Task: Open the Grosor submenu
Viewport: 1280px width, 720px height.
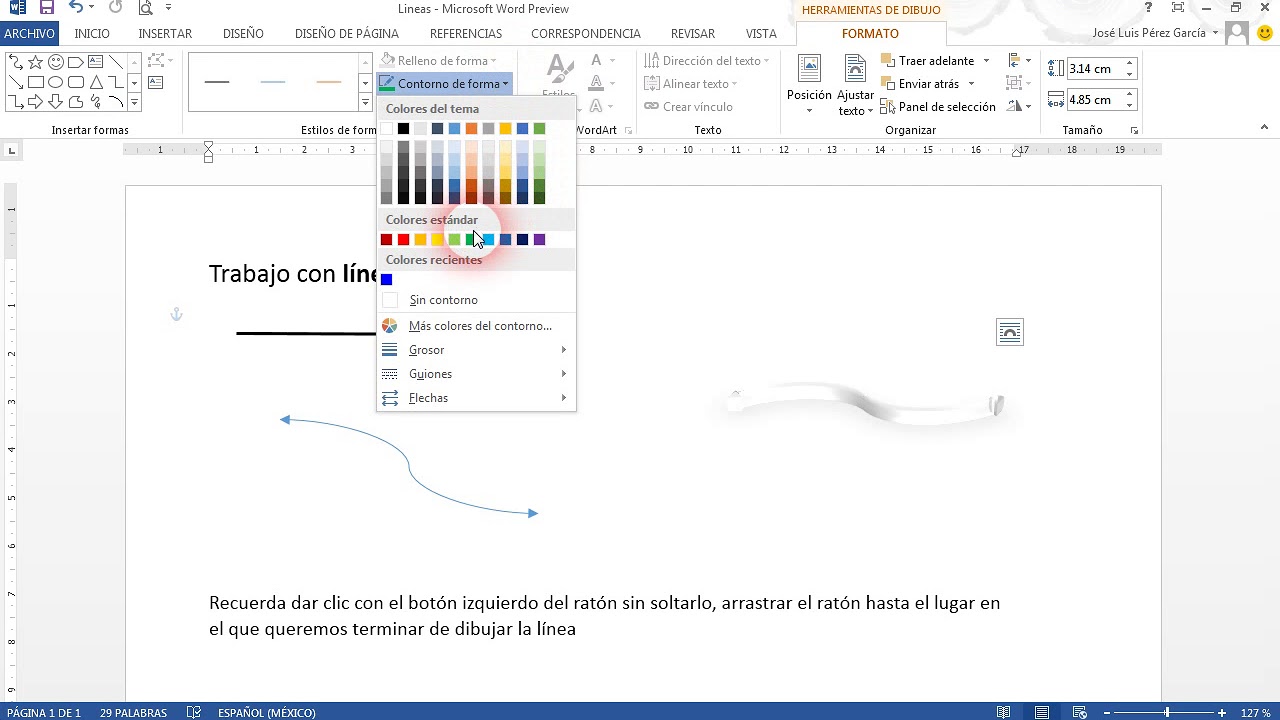Action: [476, 350]
